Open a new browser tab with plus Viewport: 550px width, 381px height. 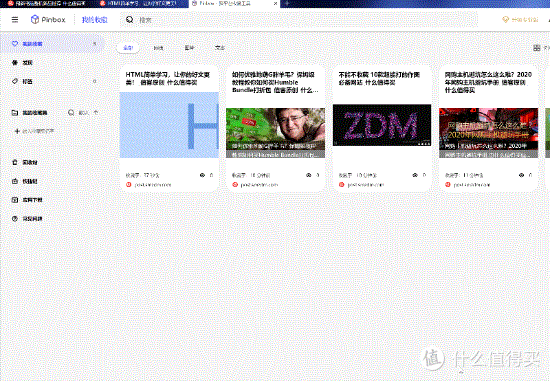coord(287,4)
